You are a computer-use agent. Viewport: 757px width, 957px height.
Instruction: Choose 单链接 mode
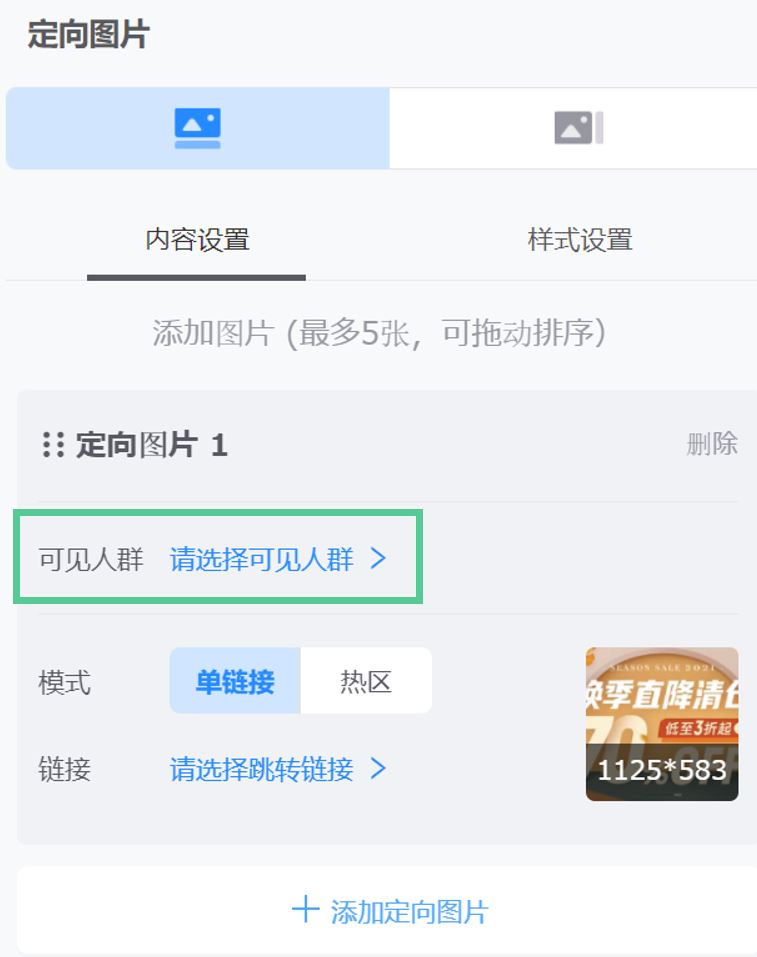235,681
